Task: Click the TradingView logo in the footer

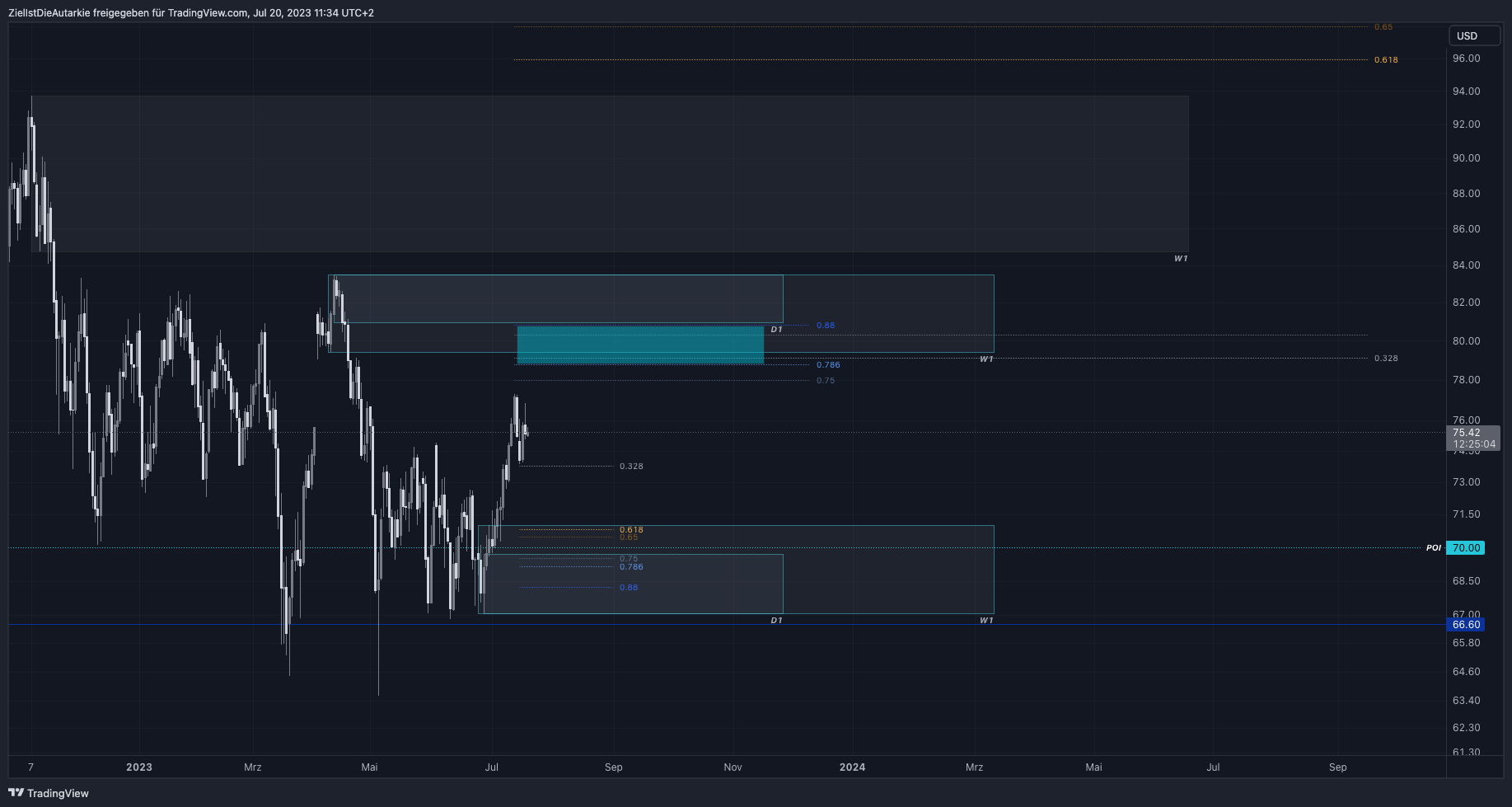Action: click(49, 793)
